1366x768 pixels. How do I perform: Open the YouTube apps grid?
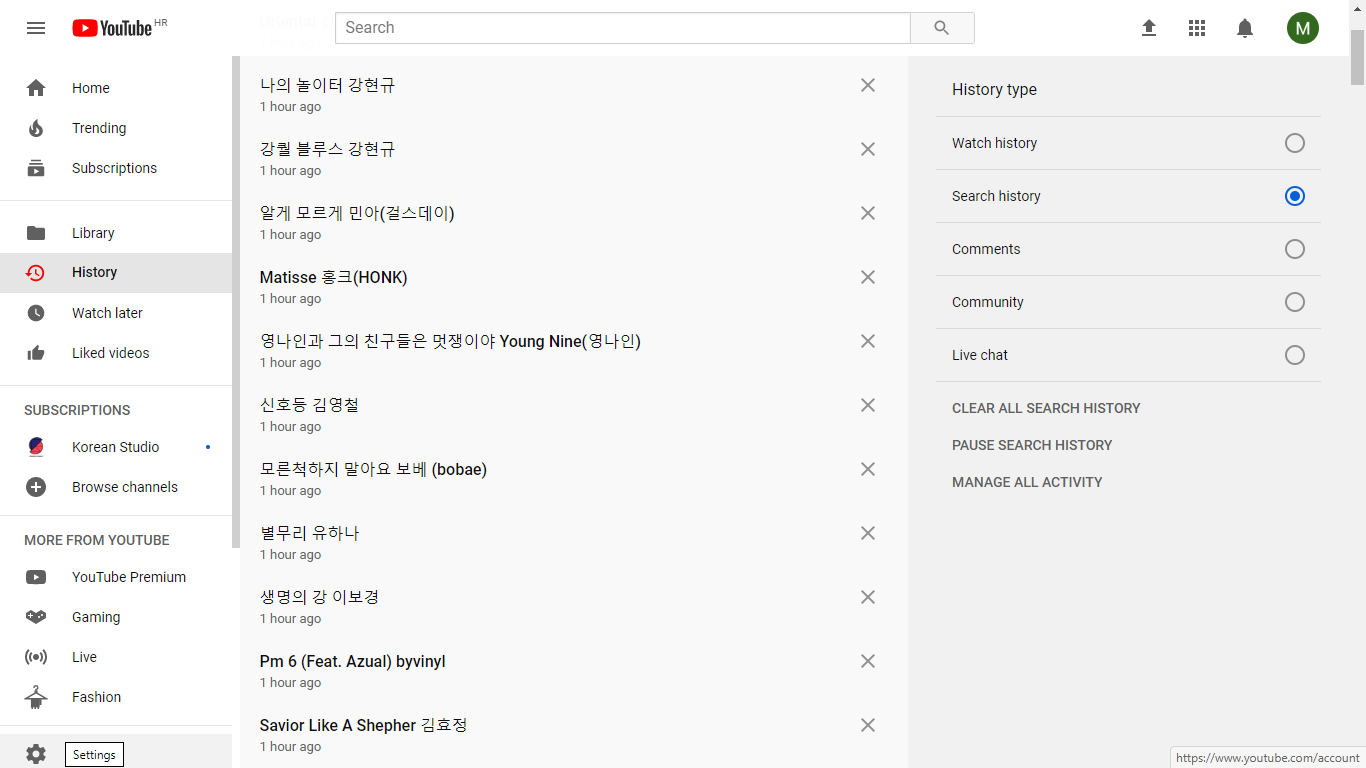[1197, 28]
